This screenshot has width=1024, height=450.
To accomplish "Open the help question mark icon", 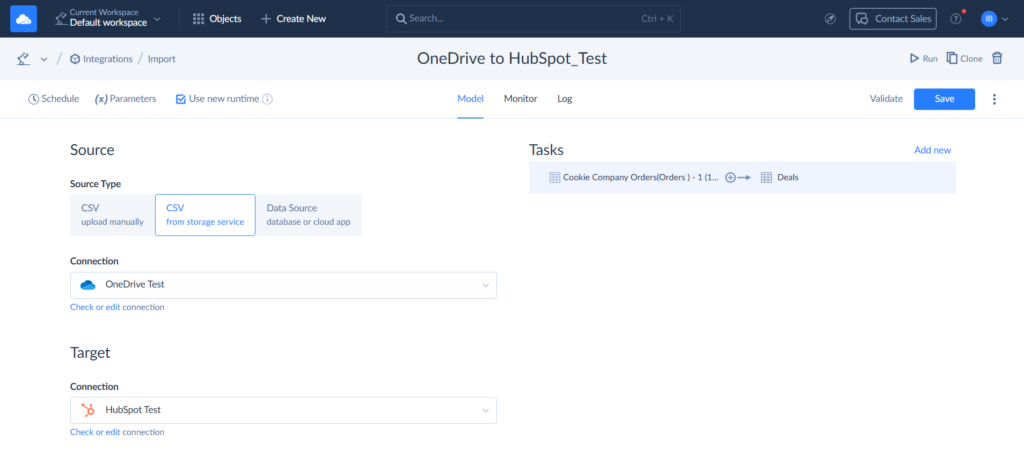I will click(x=955, y=19).
